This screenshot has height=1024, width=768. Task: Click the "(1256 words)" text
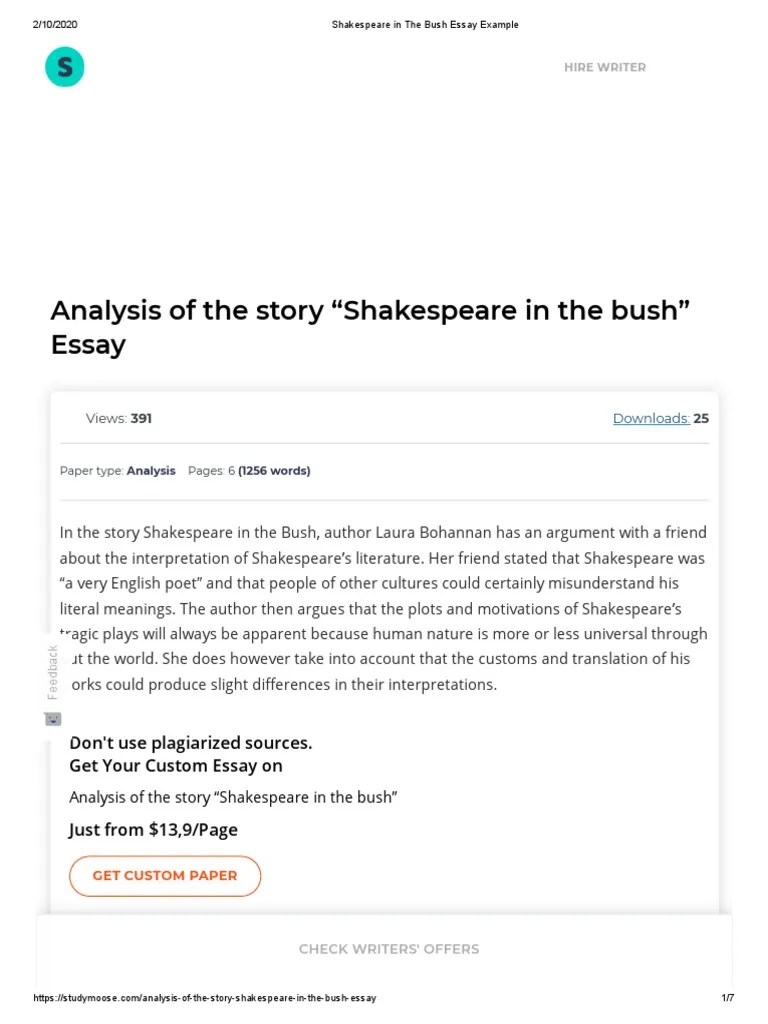coord(273,470)
